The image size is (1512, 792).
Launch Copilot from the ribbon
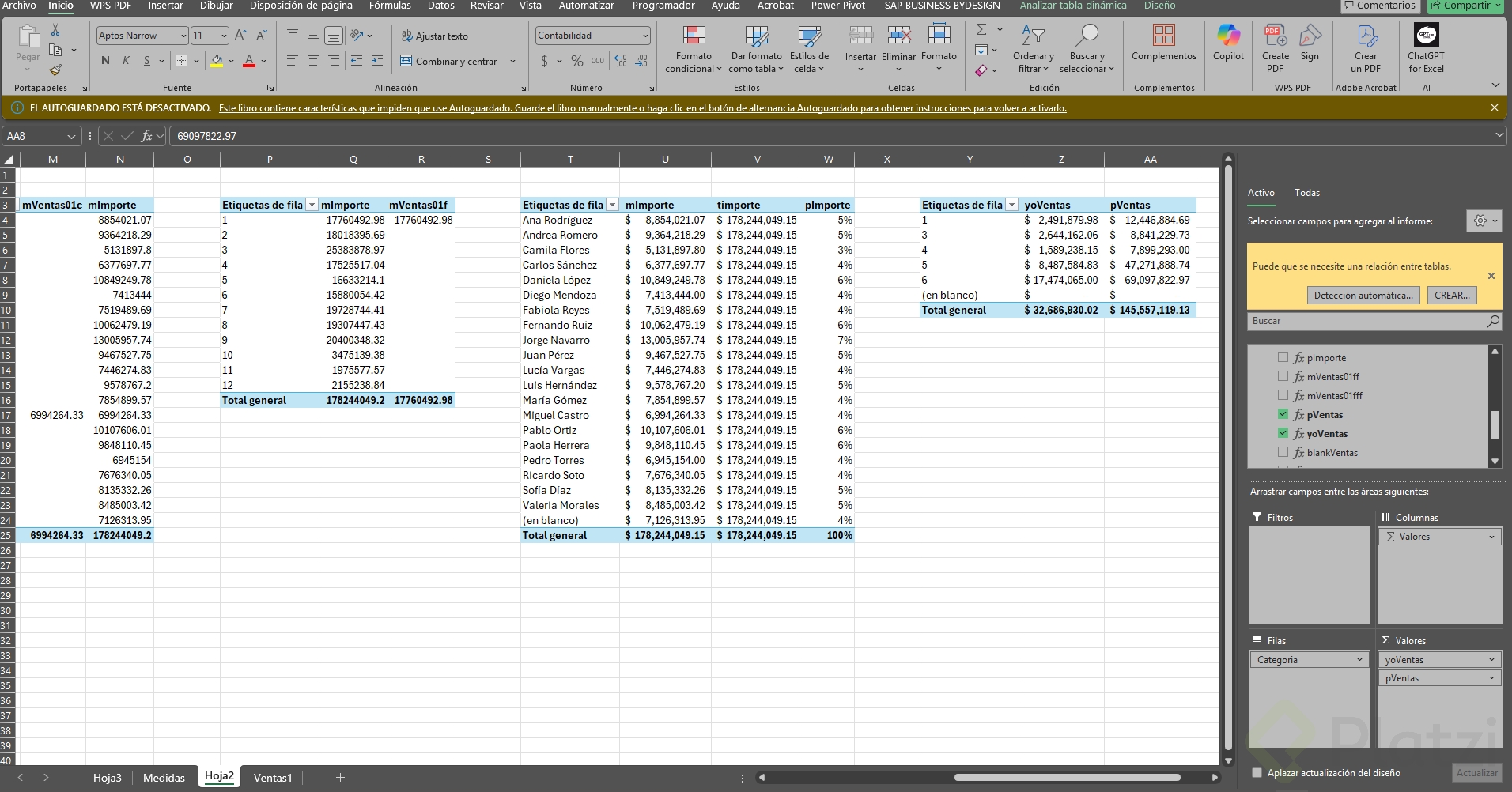pos(1228,43)
